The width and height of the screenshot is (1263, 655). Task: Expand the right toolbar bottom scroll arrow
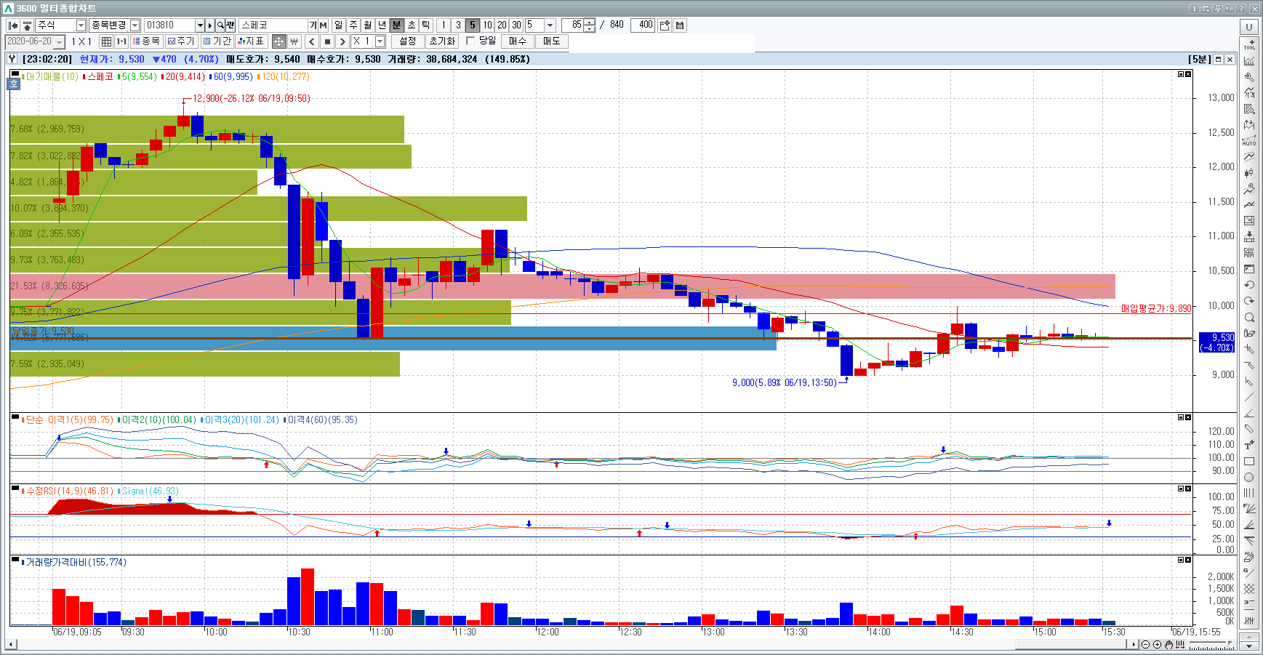click(1248, 647)
